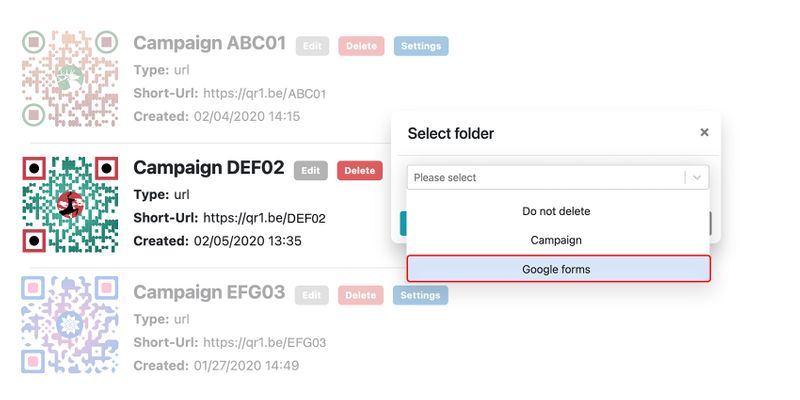Pick the Google forms folder option
The image size is (800, 400).
point(558,269)
